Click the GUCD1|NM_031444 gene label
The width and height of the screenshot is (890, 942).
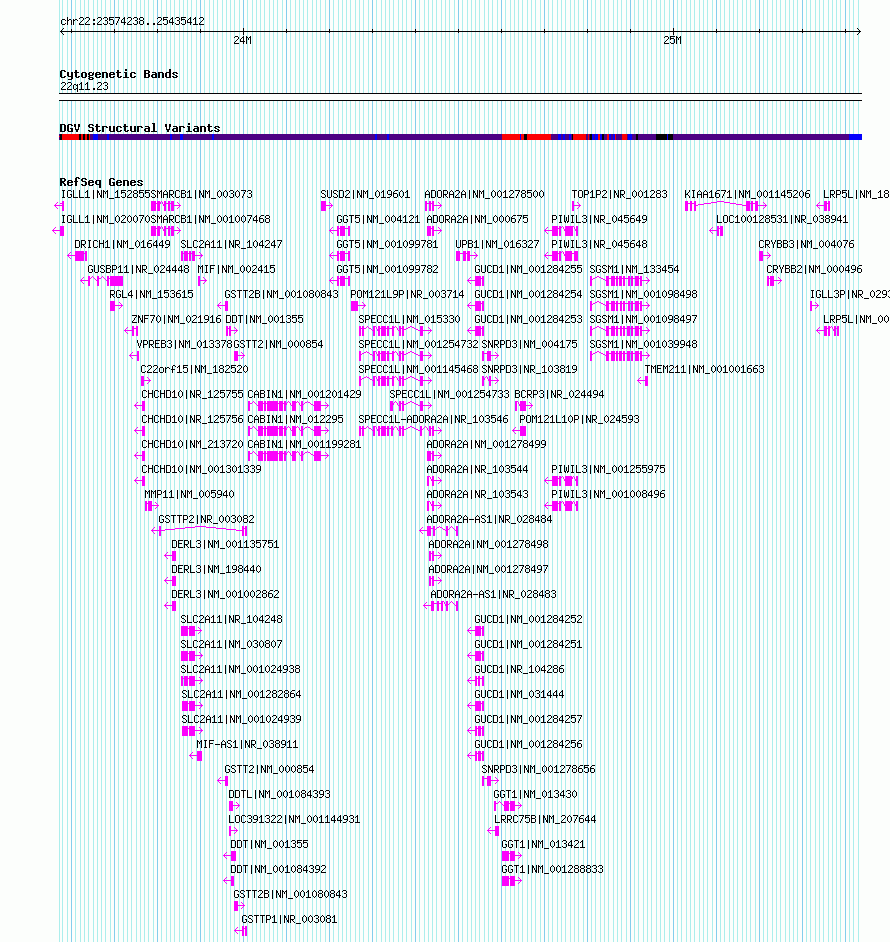click(519, 694)
